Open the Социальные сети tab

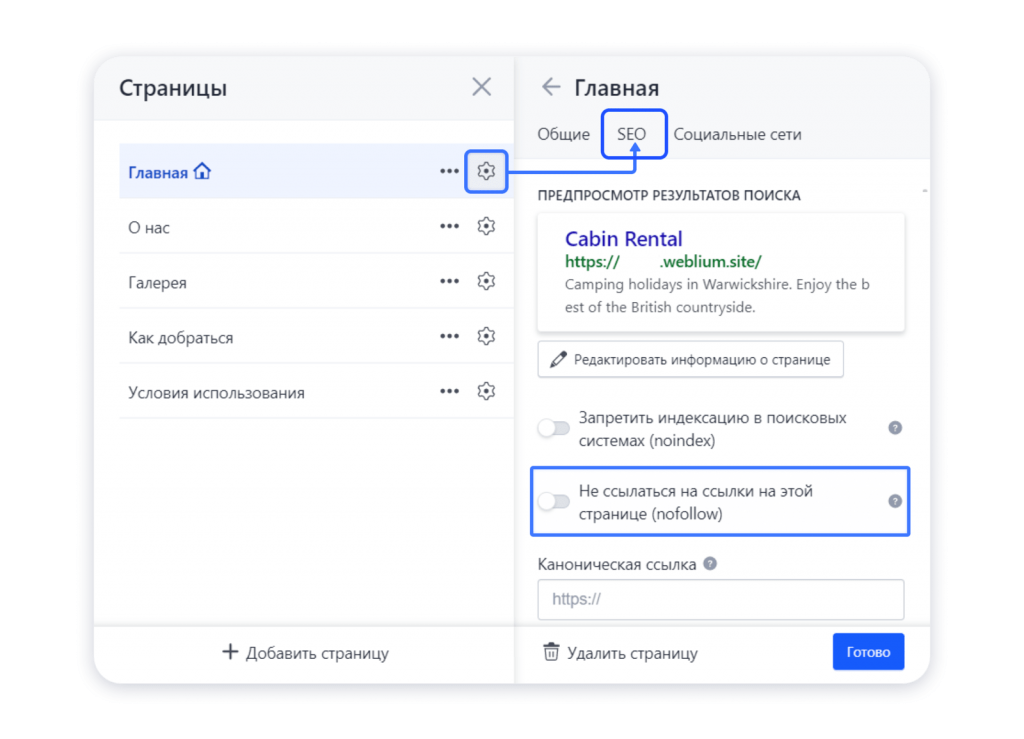[737, 134]
